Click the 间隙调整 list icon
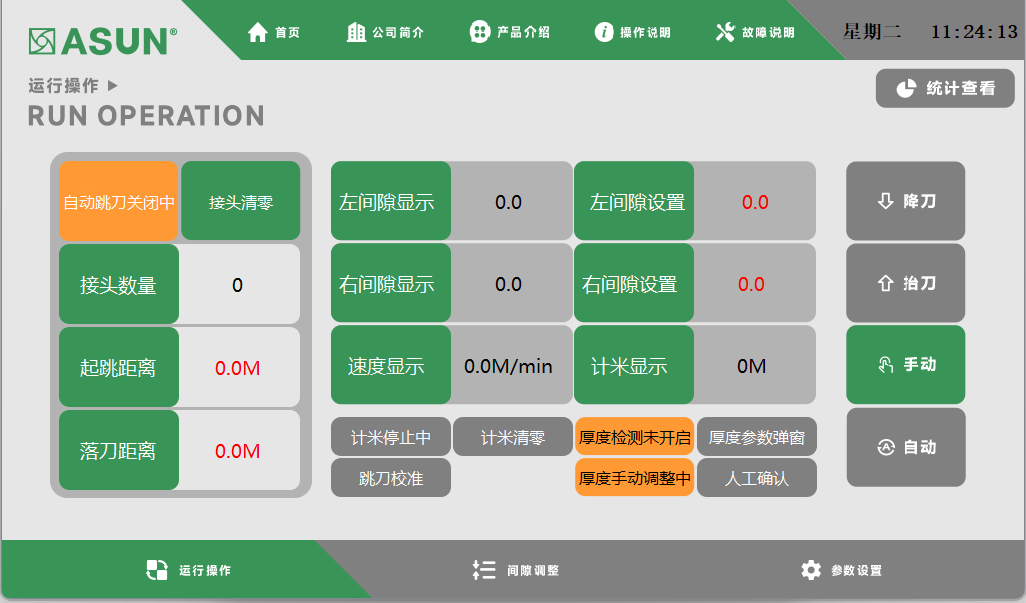Screen dimensions: 1026x603 click(484, 570)
